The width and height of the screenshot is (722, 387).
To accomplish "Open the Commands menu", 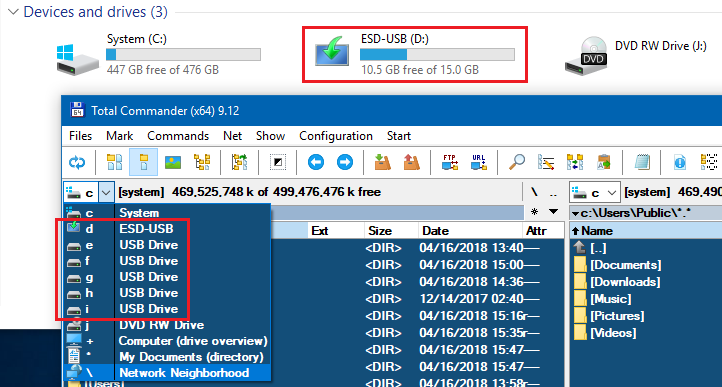I will click(x=178, y=136).
